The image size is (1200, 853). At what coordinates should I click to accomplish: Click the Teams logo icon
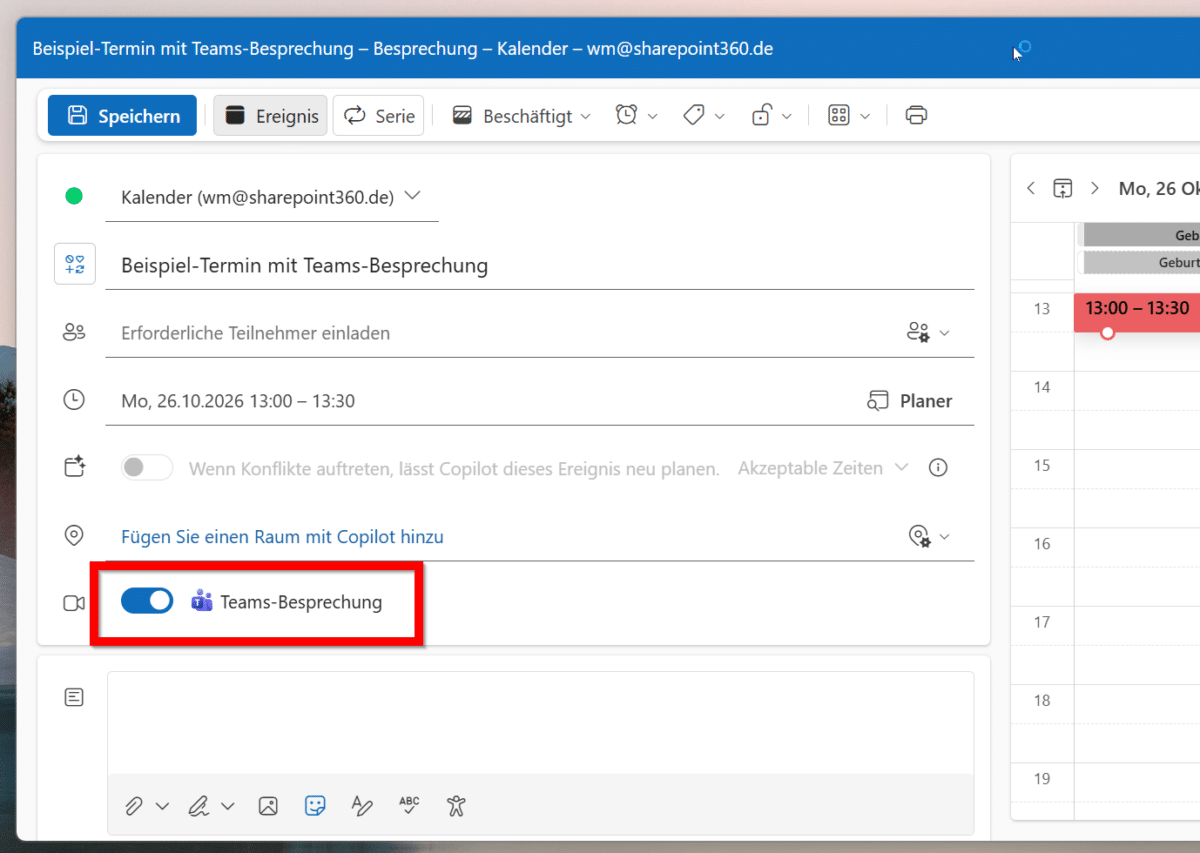(x=202, y=601)
